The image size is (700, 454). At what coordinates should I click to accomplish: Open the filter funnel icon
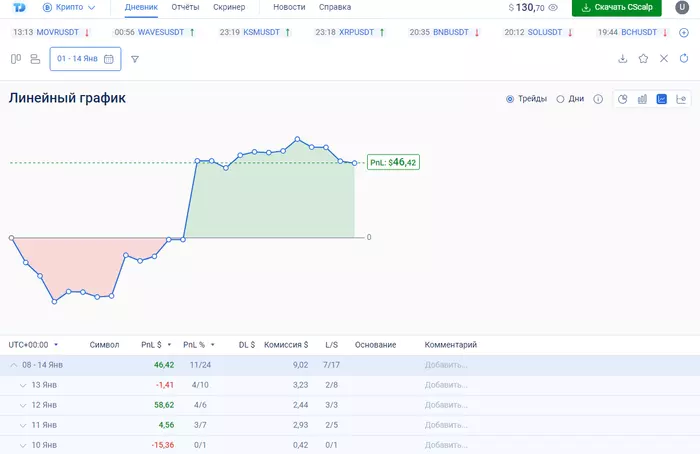point(135,59)
